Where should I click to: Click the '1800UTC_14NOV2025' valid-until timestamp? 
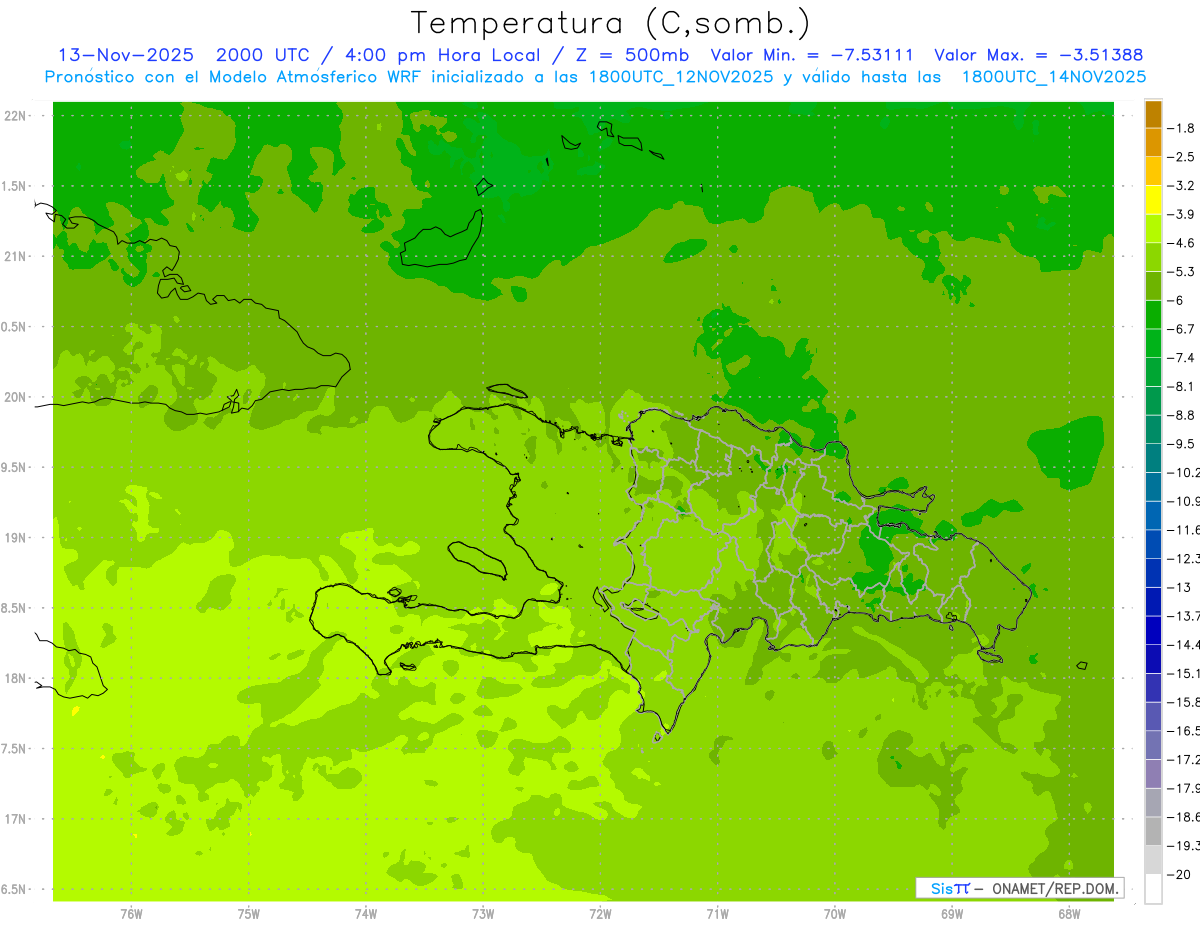[1053, 77]
